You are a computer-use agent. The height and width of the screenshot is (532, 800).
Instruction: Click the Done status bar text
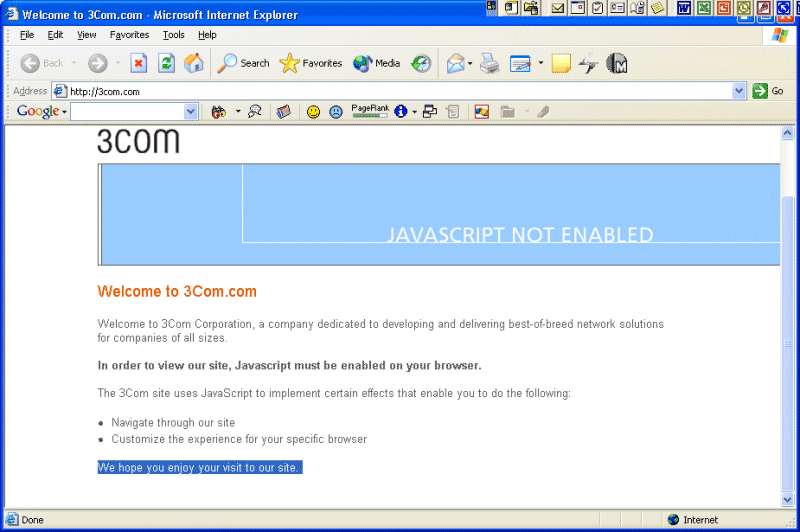[32, 520]
